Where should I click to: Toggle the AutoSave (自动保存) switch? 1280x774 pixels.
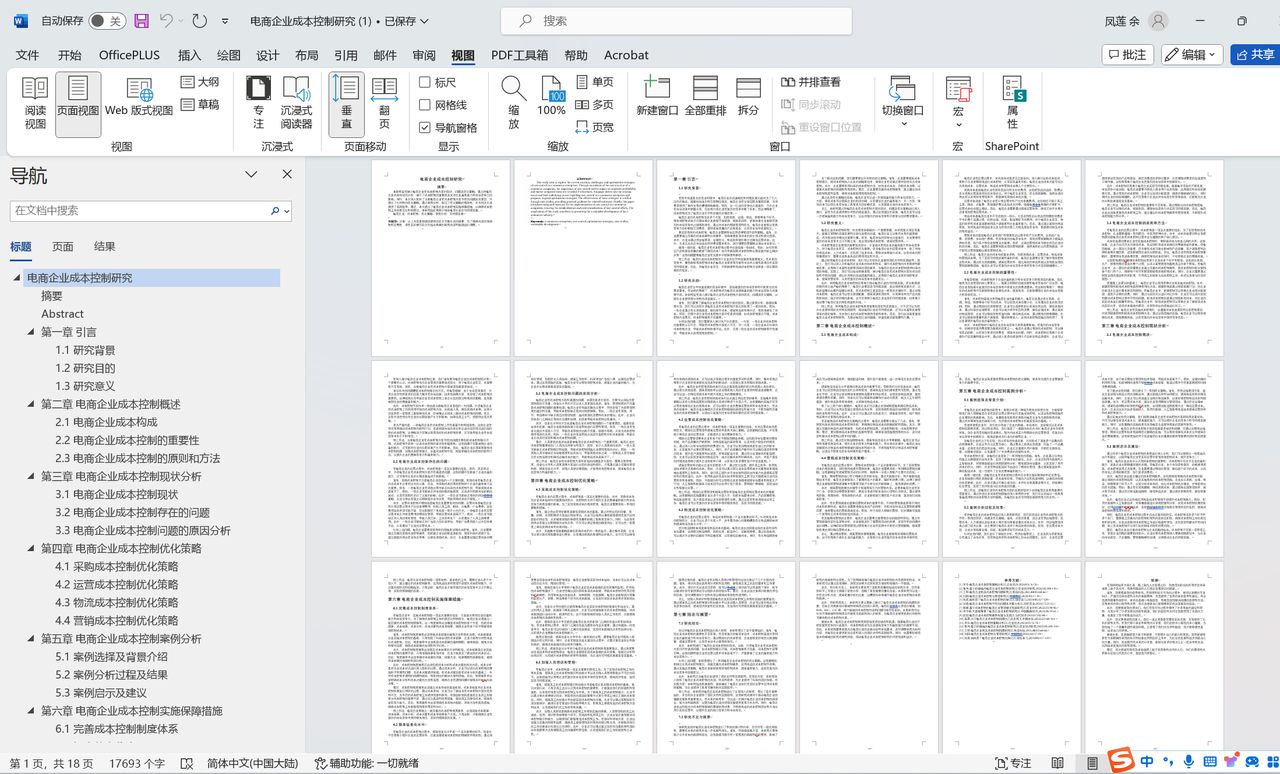pos(107,20)
